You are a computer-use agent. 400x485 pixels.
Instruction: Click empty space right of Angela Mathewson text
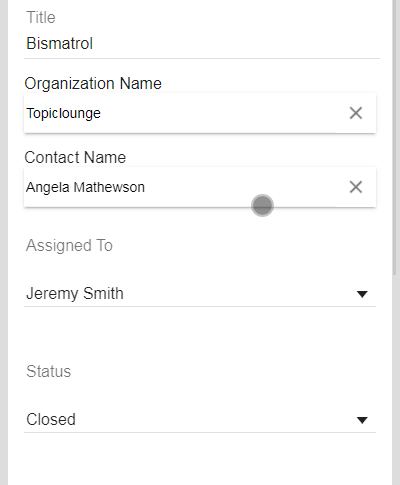point(245,187)
